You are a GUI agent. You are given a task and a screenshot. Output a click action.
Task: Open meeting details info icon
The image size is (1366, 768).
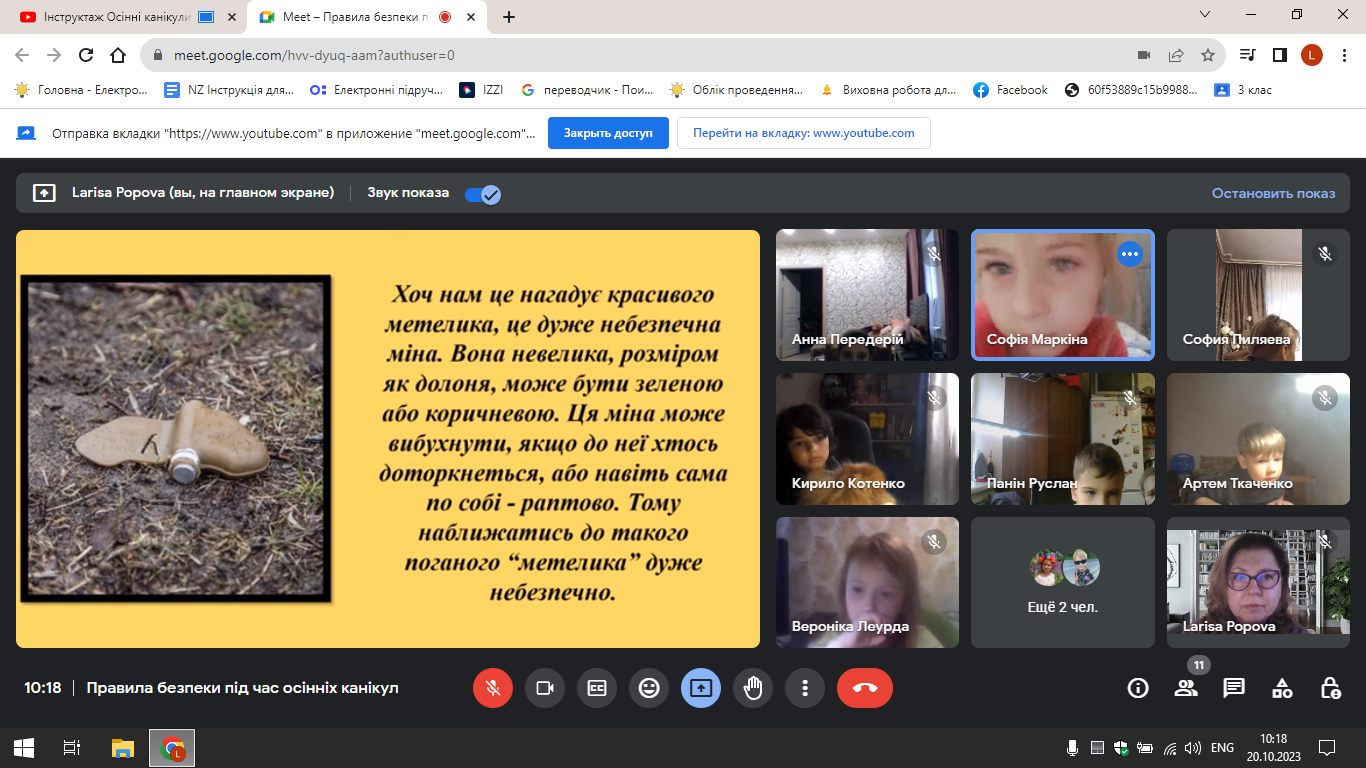1138,688
